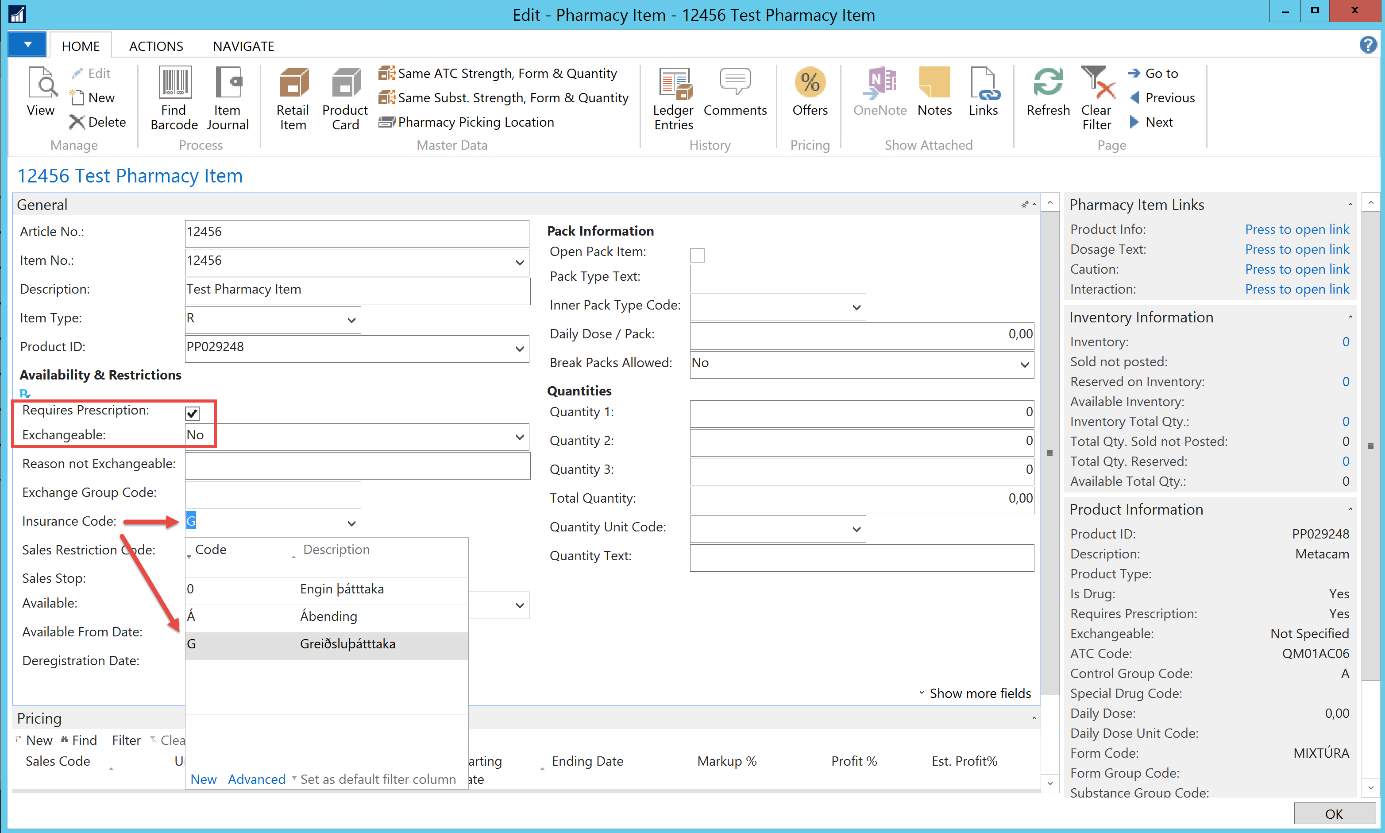Switch to the NAVIGATE ribbon tab

coord(243,46)
